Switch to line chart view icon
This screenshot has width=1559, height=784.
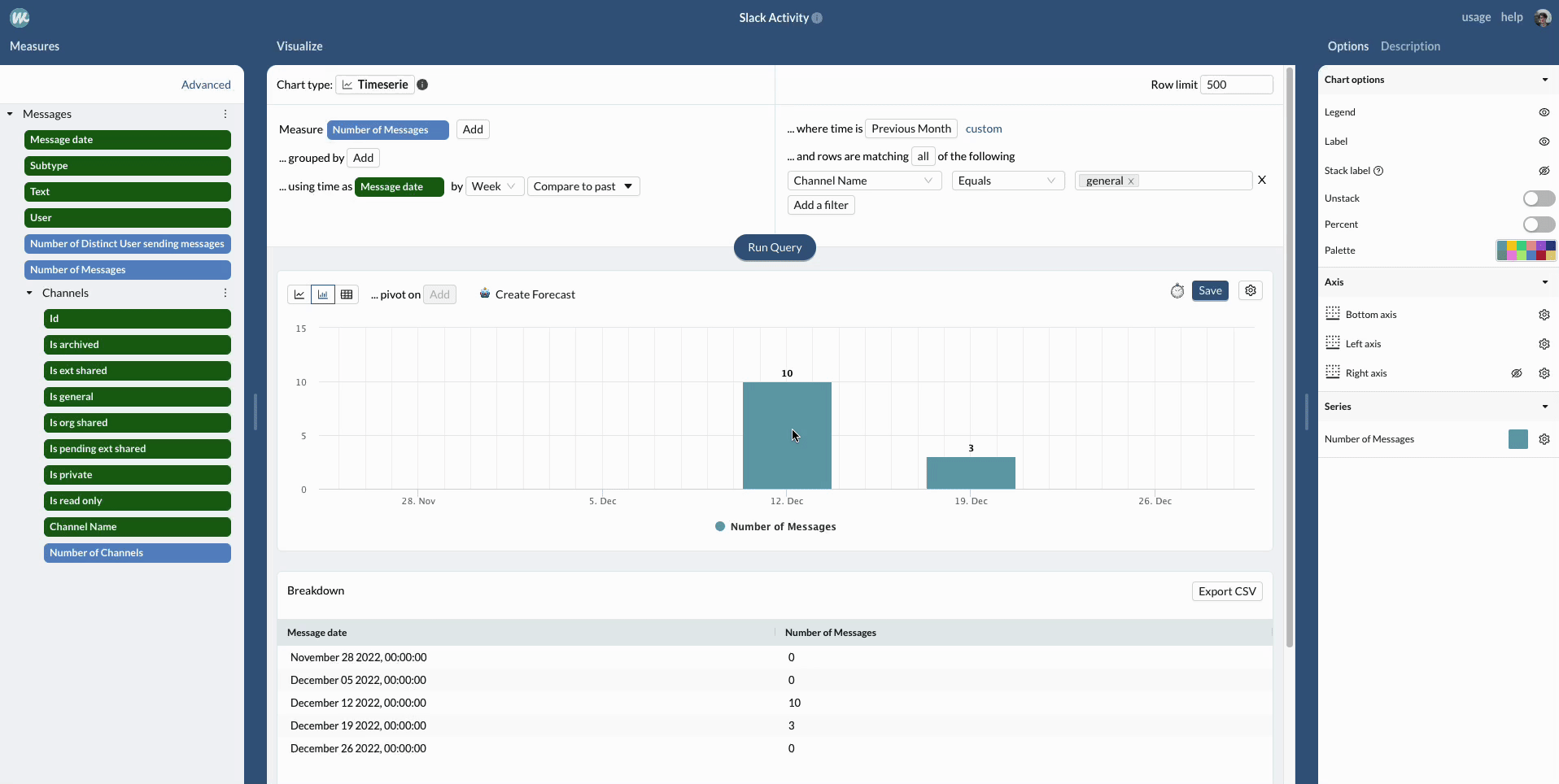(299, 294)
